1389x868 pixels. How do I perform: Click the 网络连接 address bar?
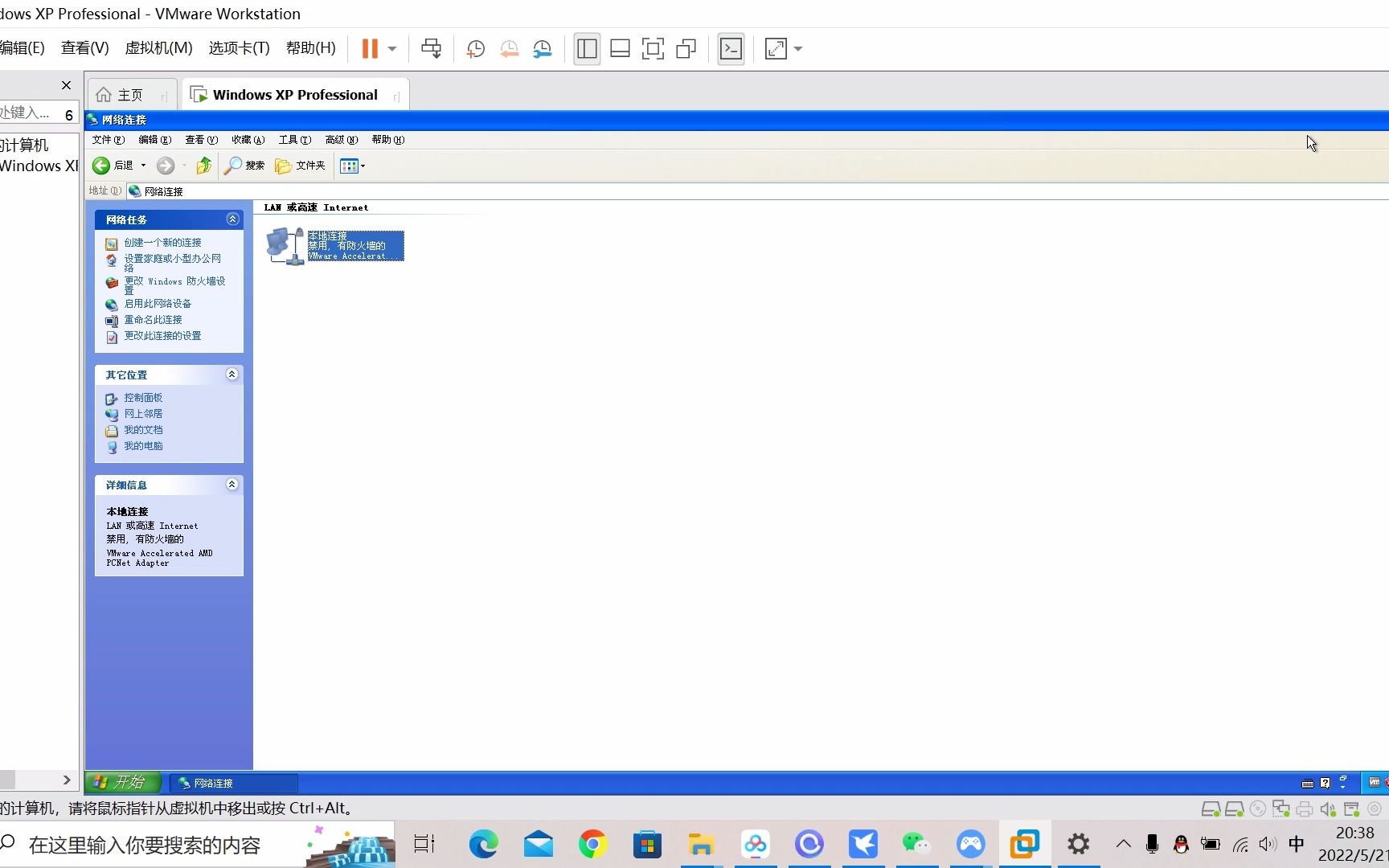tap(756, 191)
